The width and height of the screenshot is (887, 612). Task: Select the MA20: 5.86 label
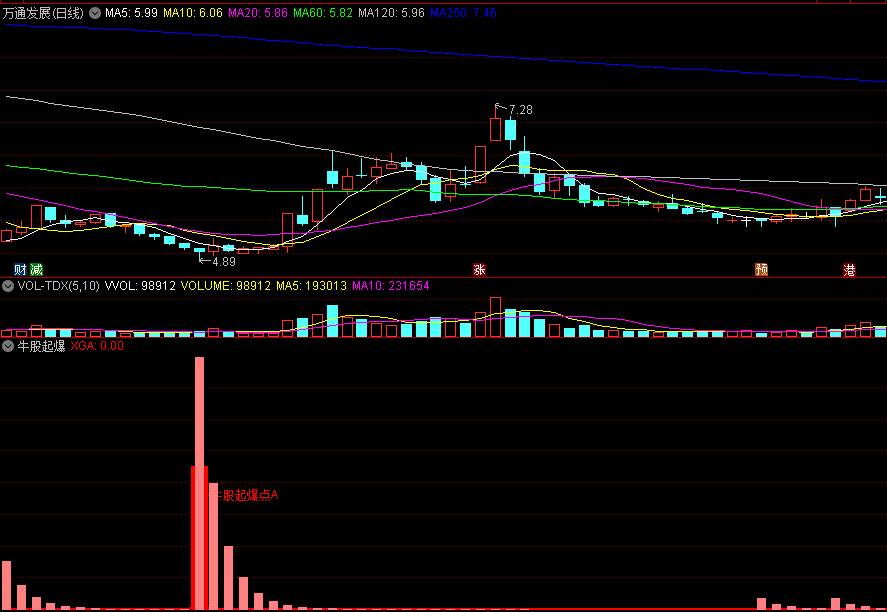(258, 13)
